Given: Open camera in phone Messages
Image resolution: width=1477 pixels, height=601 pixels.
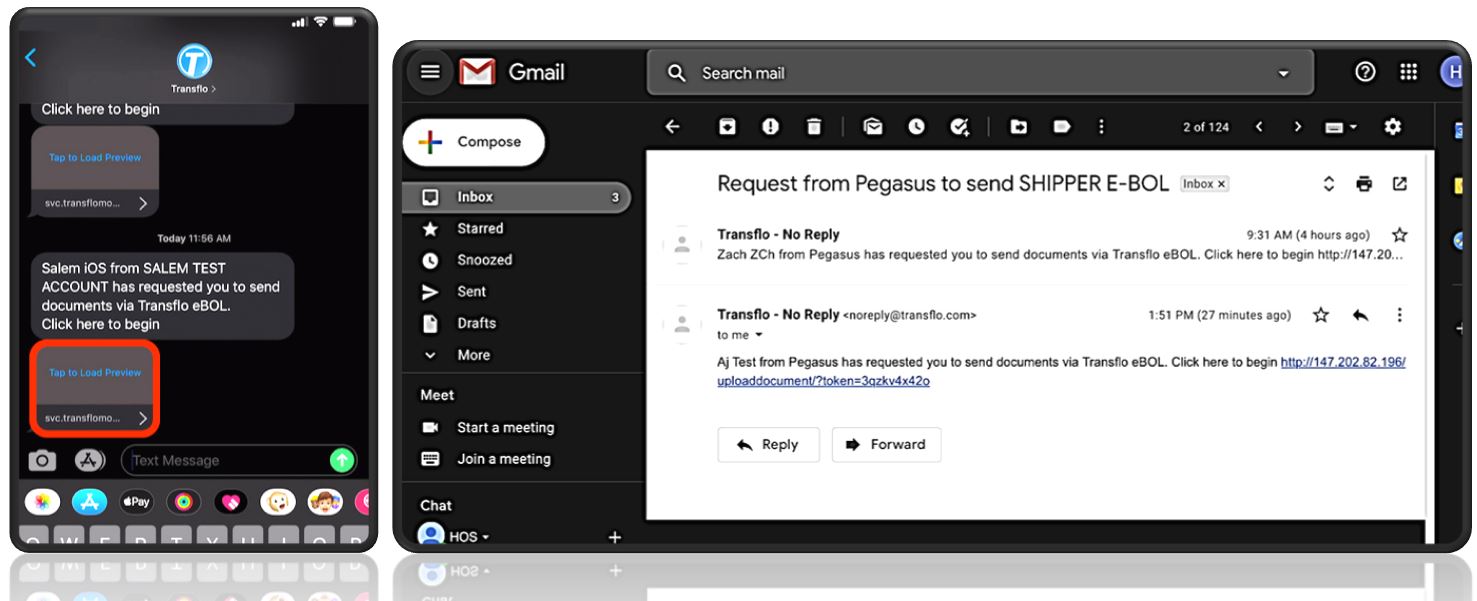Looking at the screenshot, I should [x=42, y=460].
